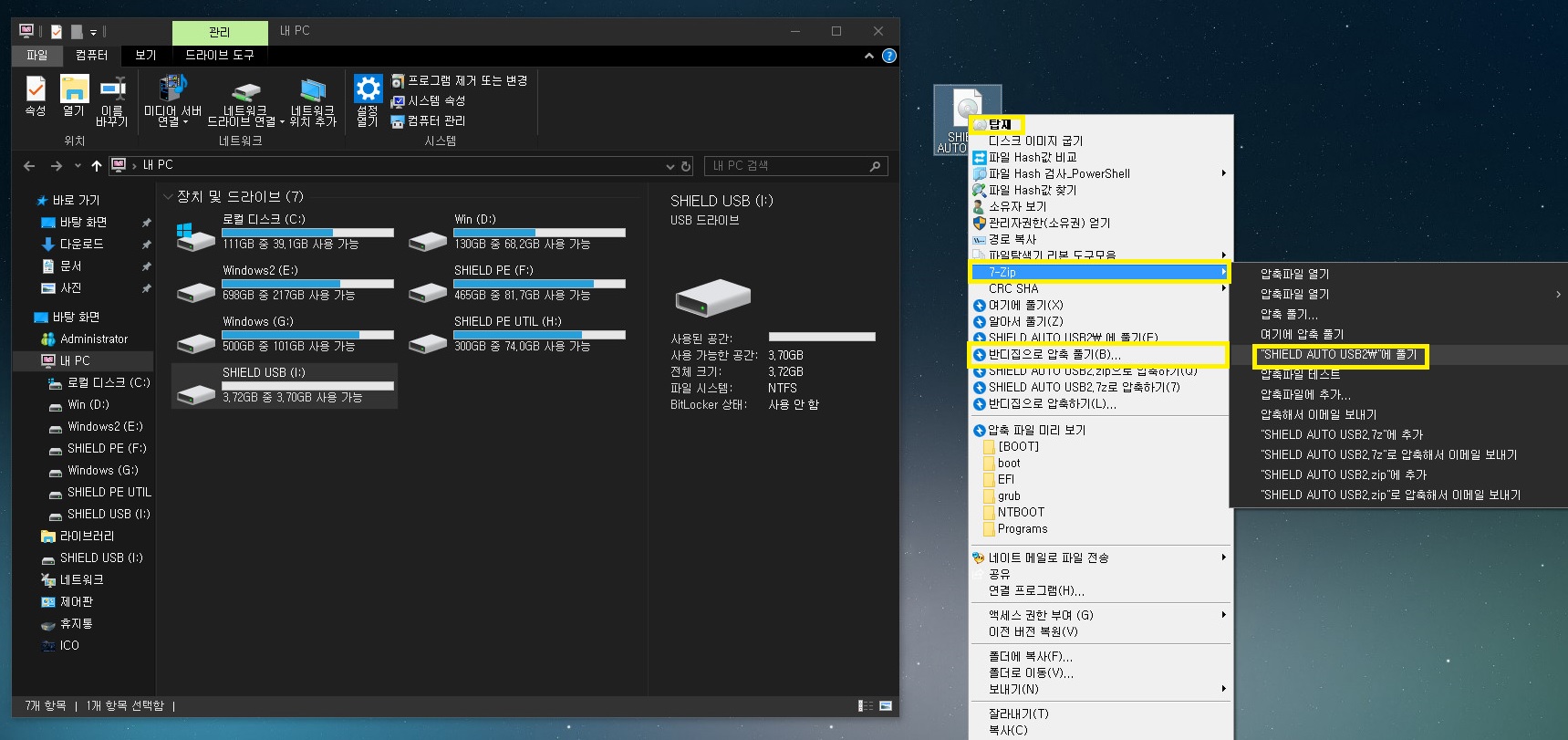
Task: Click NTBOOT folder in archive preview
Action: (x=1021, y=512)
